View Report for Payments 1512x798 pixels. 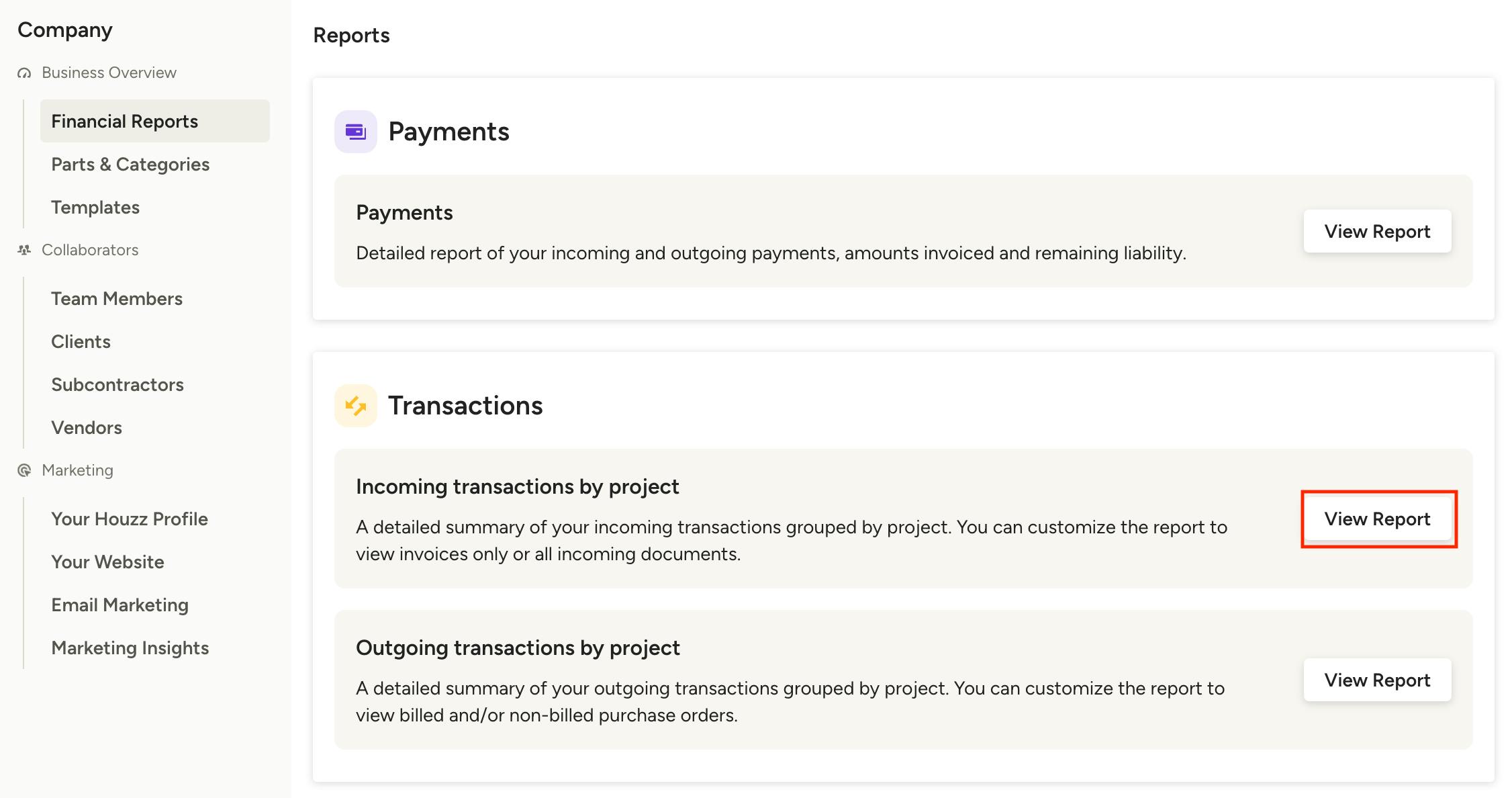pyautogui.click(x=1377, y=231)
